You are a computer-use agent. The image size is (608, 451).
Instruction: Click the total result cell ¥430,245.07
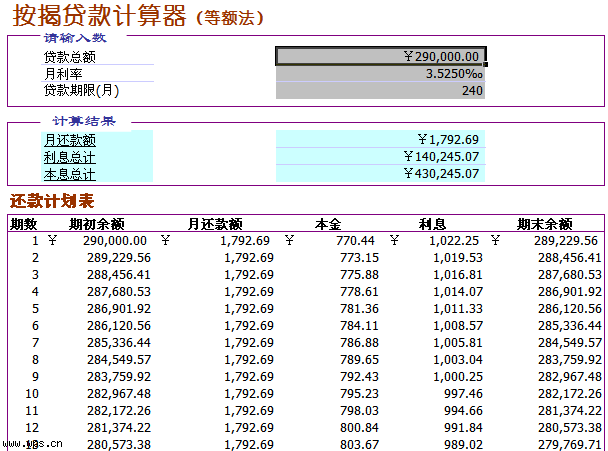(x=380, y=174)
